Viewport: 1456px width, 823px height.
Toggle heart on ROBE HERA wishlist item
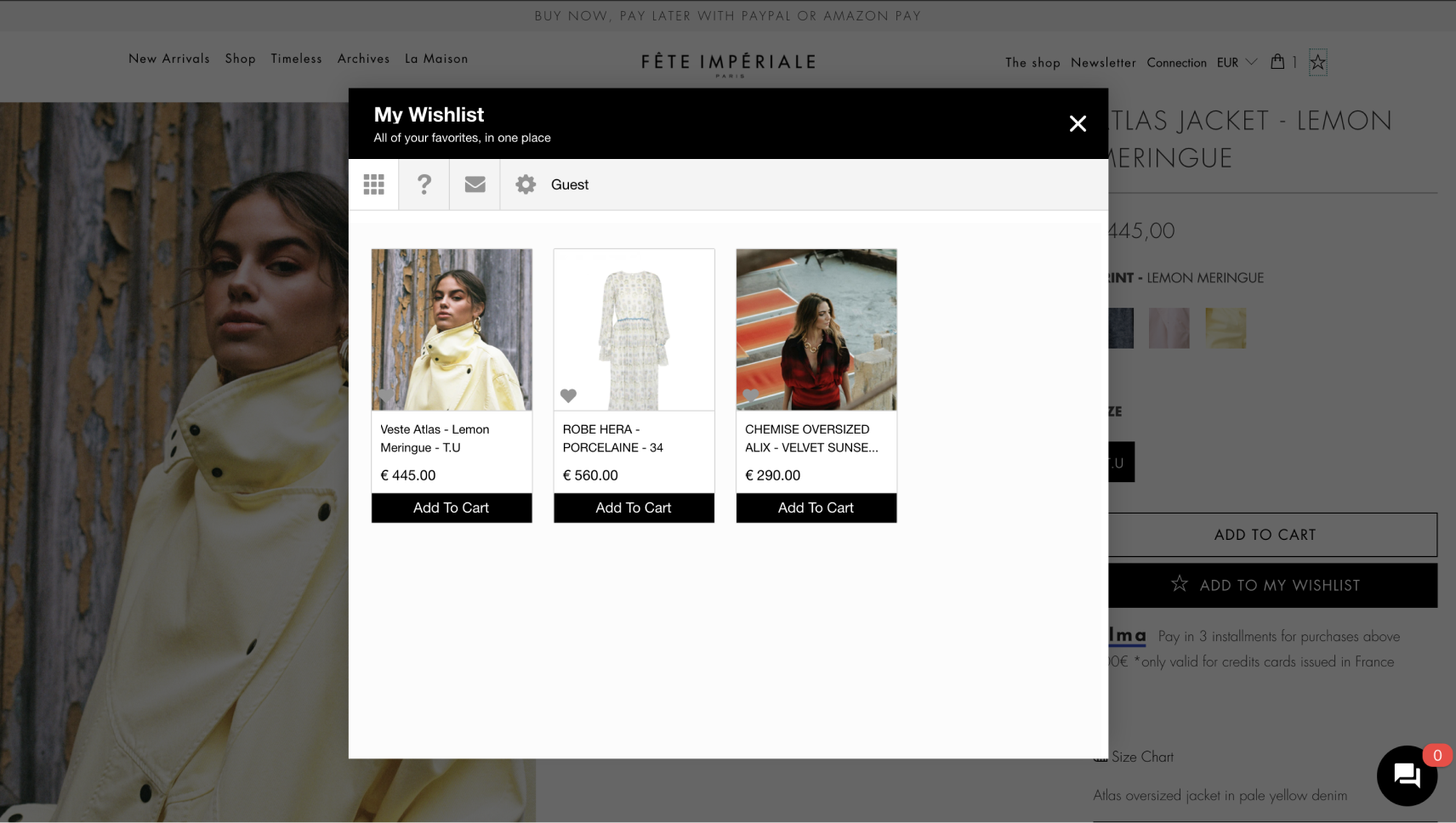coord(568,395)
